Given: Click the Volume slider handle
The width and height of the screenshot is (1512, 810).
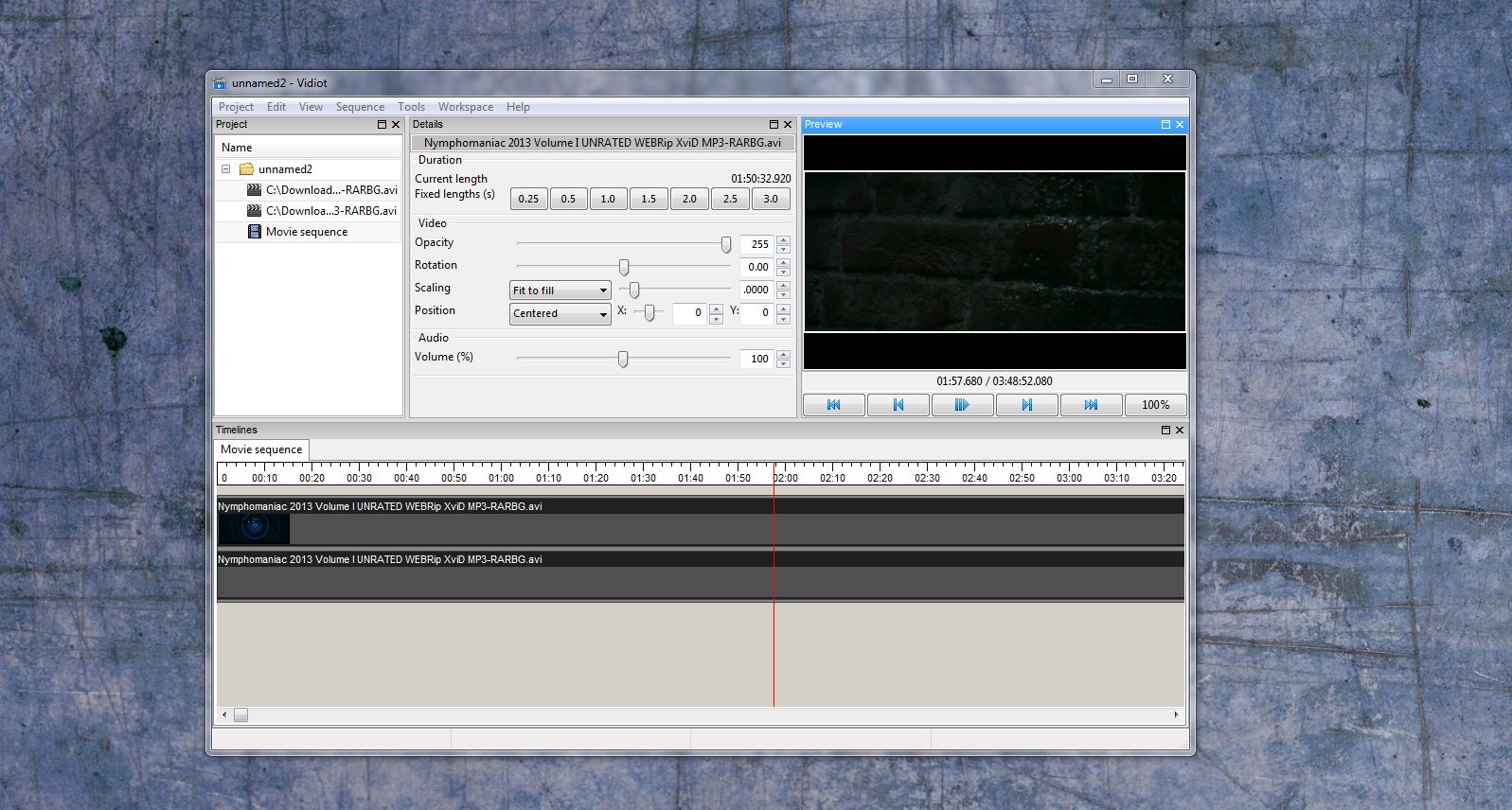Looking at the screenshot, I should pos(623,359).
